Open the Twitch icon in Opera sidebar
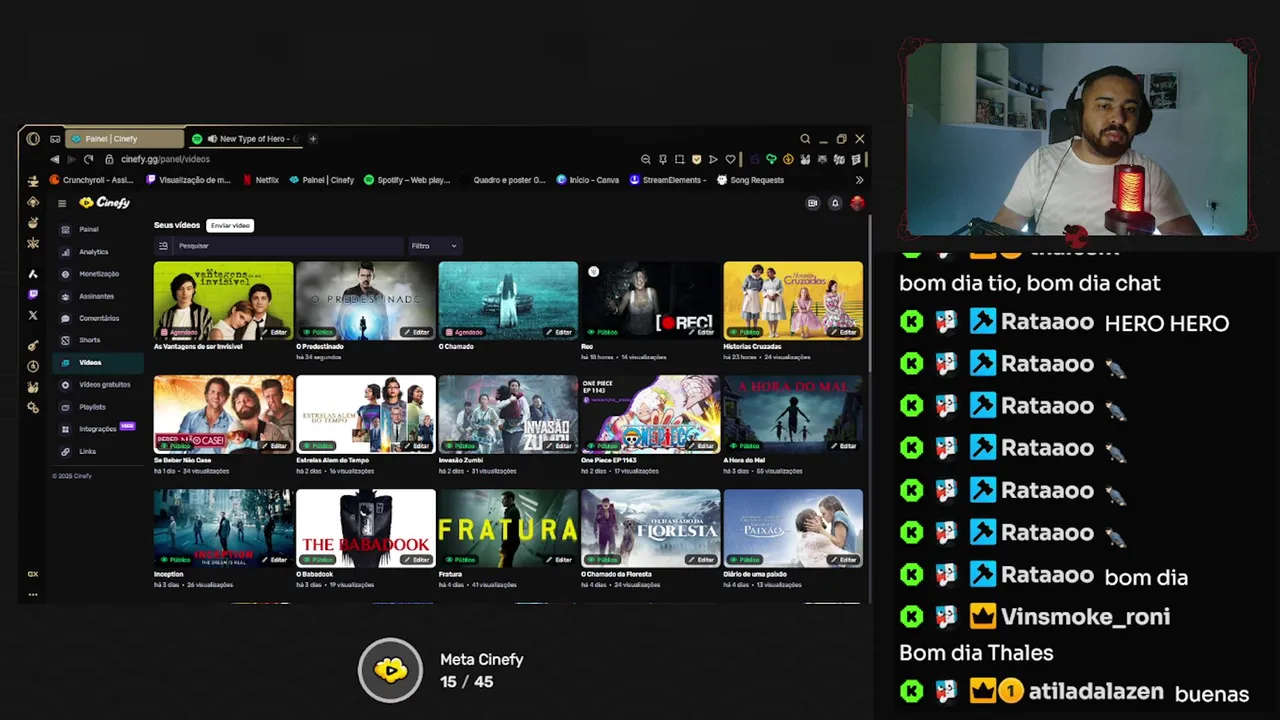1280x720 pixels. coord(33,294)
